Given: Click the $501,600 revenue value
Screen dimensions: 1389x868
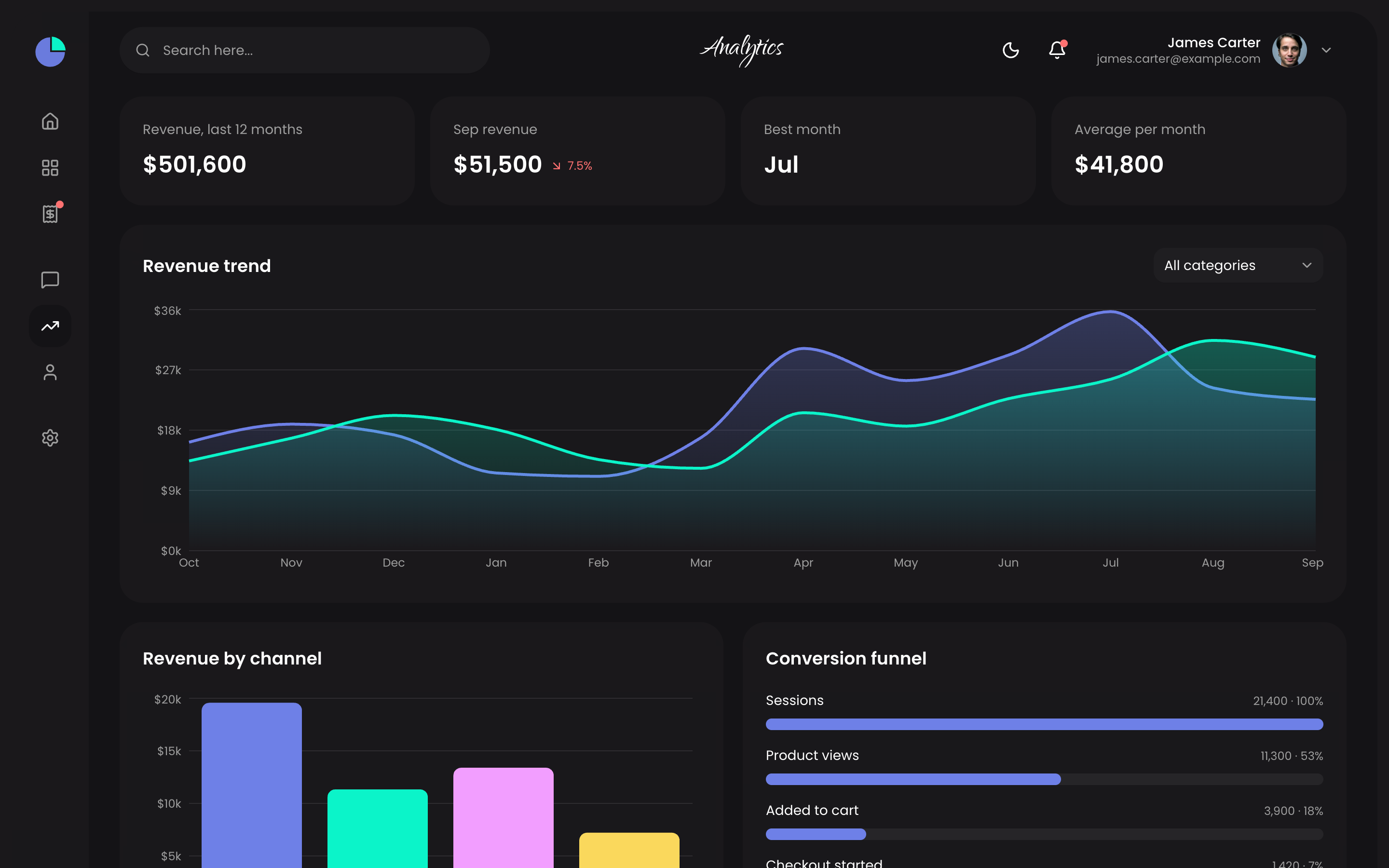Looking at the screenshot, I should pyautogui.click(x=194, y=165).
